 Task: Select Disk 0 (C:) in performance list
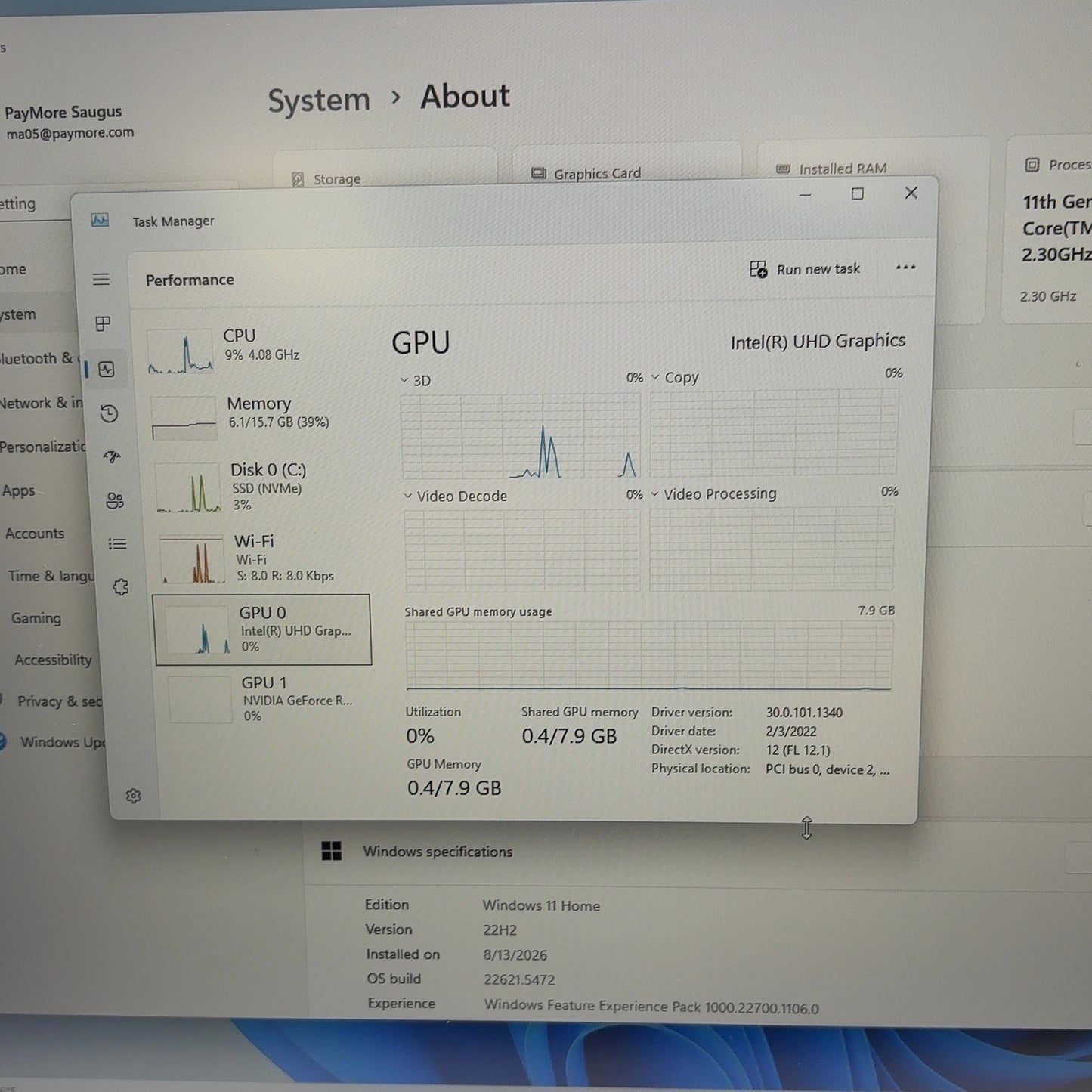tap(261, 486)
